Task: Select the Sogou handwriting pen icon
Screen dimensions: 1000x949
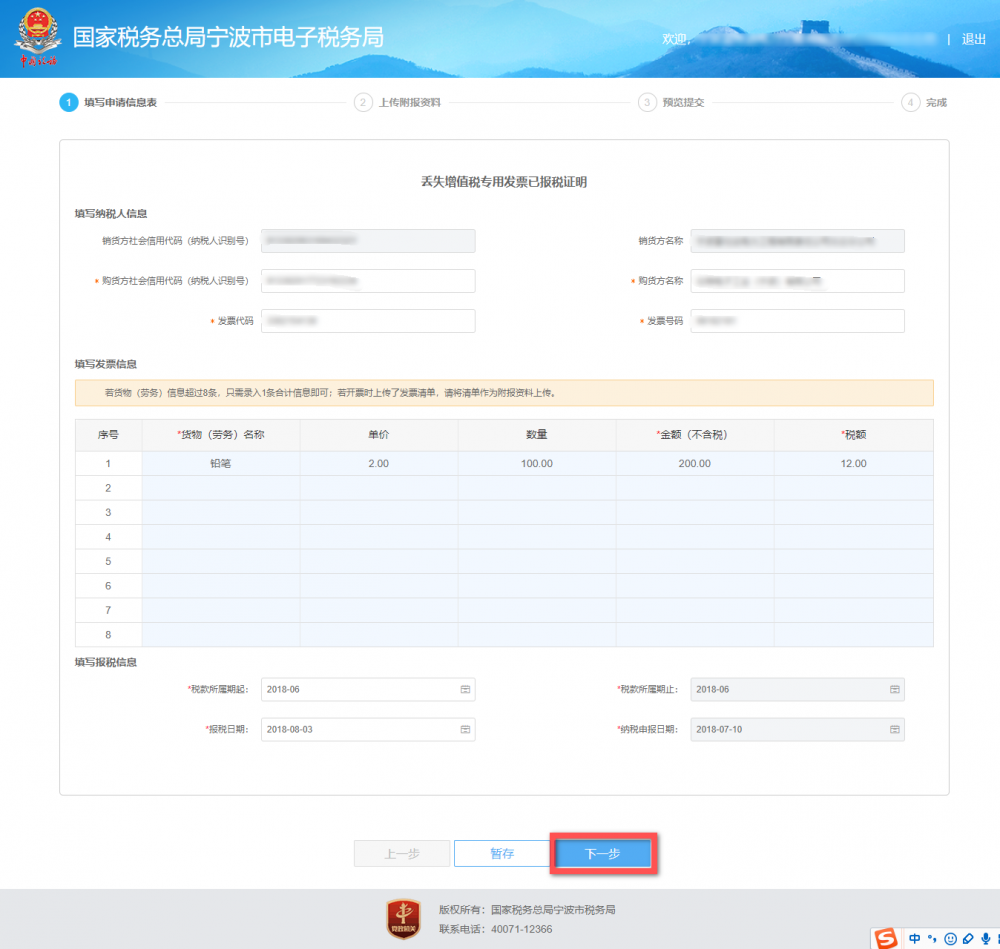Action: point(966,938)
